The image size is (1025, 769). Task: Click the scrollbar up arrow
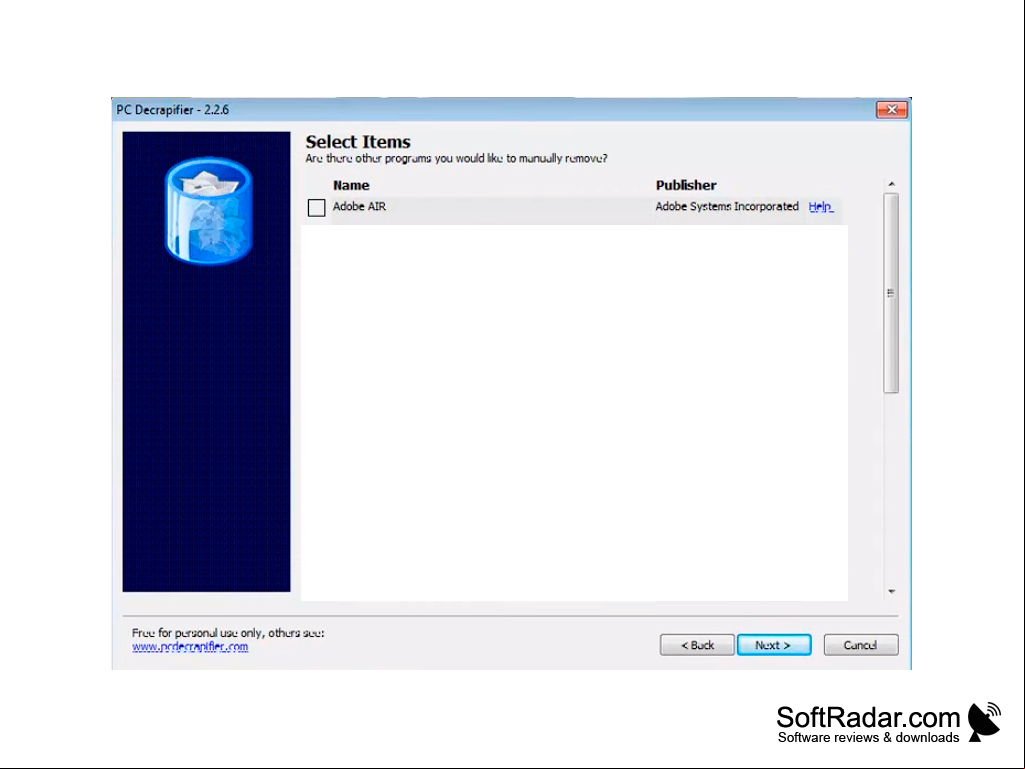pos(891,184)
